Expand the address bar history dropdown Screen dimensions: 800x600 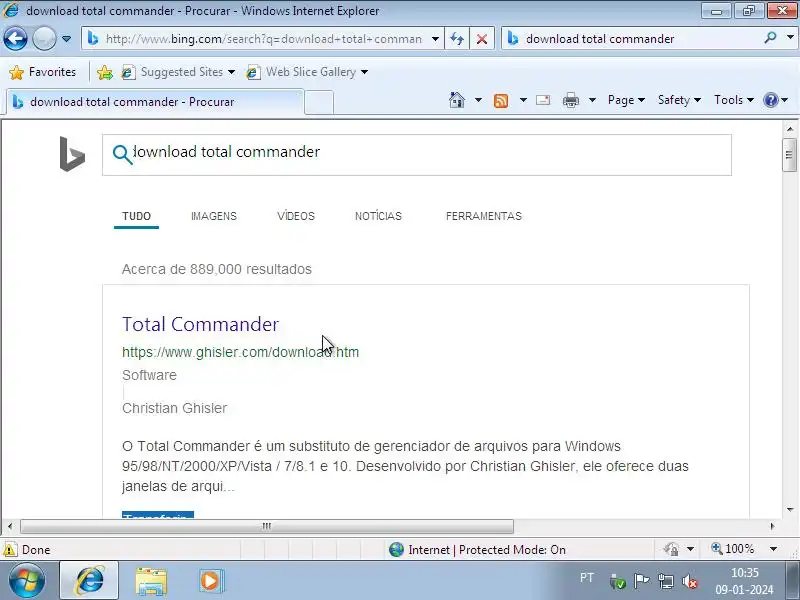pos(435,39)
